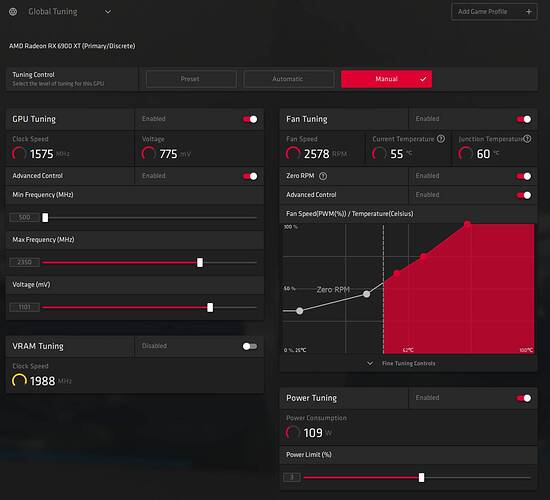Toggle the Zero RPM switch
The width and height of the screenshot is (550, 500).
coord(524,176)
